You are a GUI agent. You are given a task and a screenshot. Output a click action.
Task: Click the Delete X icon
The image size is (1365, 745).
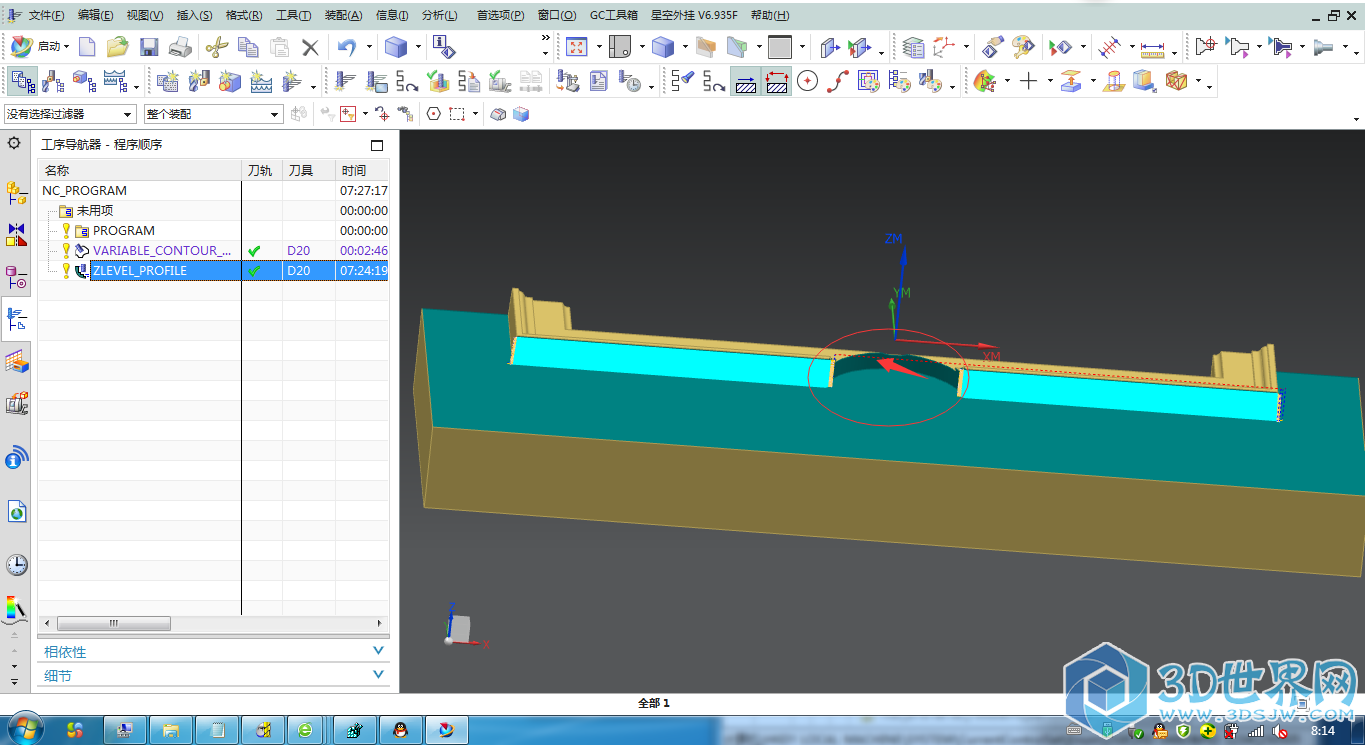pyautogui.click(x=310, y=47)
